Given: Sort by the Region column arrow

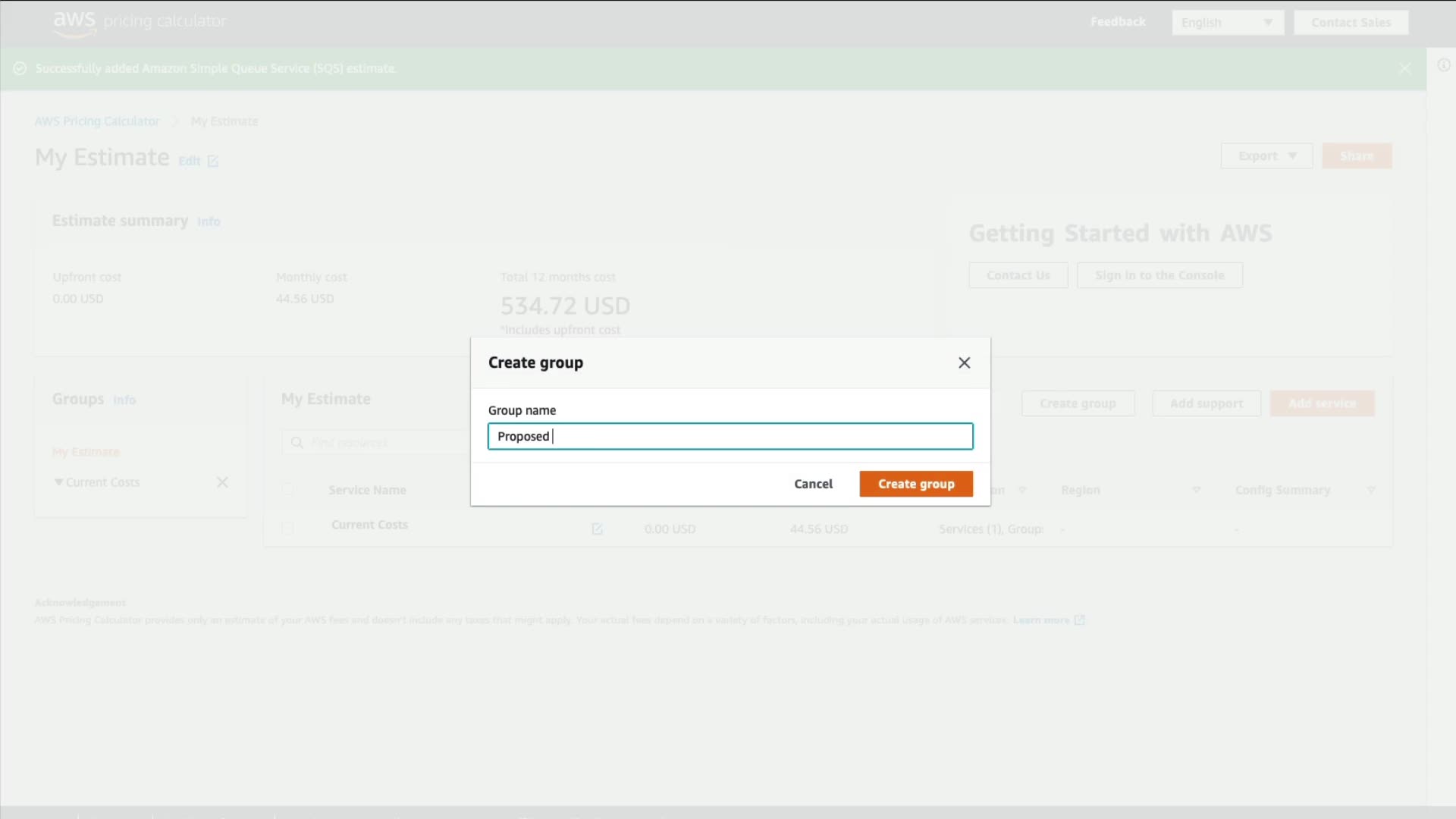Looking at the screenshot, I should (x=1196, y=491).
